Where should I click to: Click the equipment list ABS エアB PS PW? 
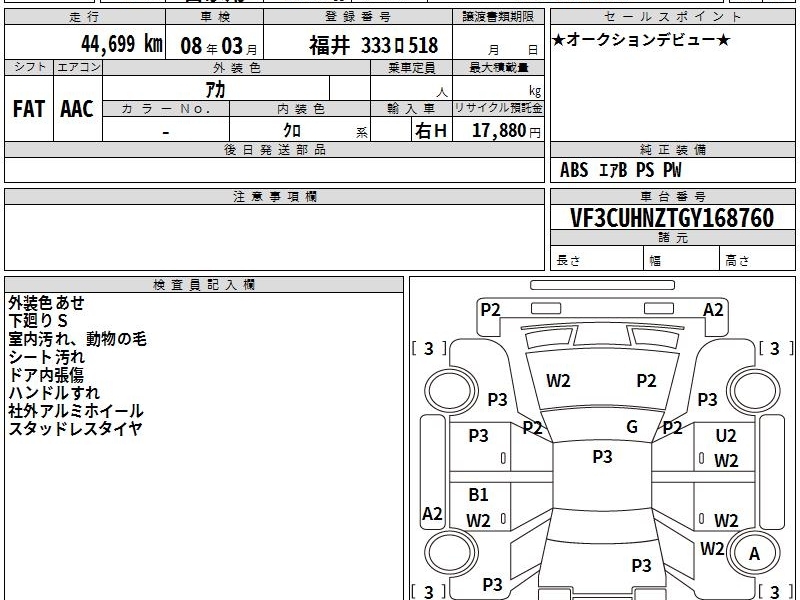[x=620, y=170]
